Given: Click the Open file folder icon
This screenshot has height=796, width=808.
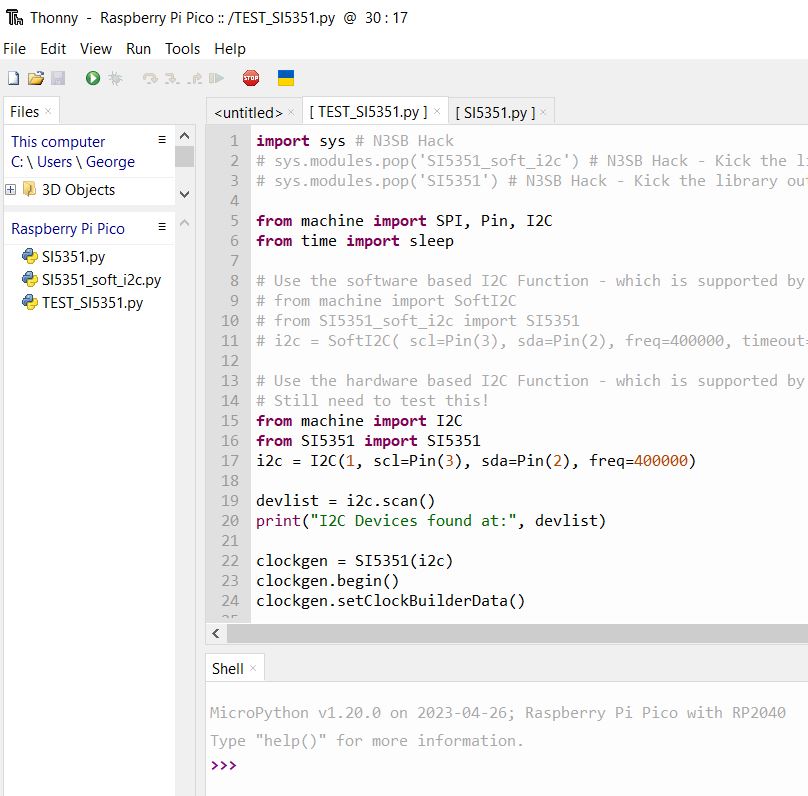Looking at the screenshot, I should pos(35,78).
